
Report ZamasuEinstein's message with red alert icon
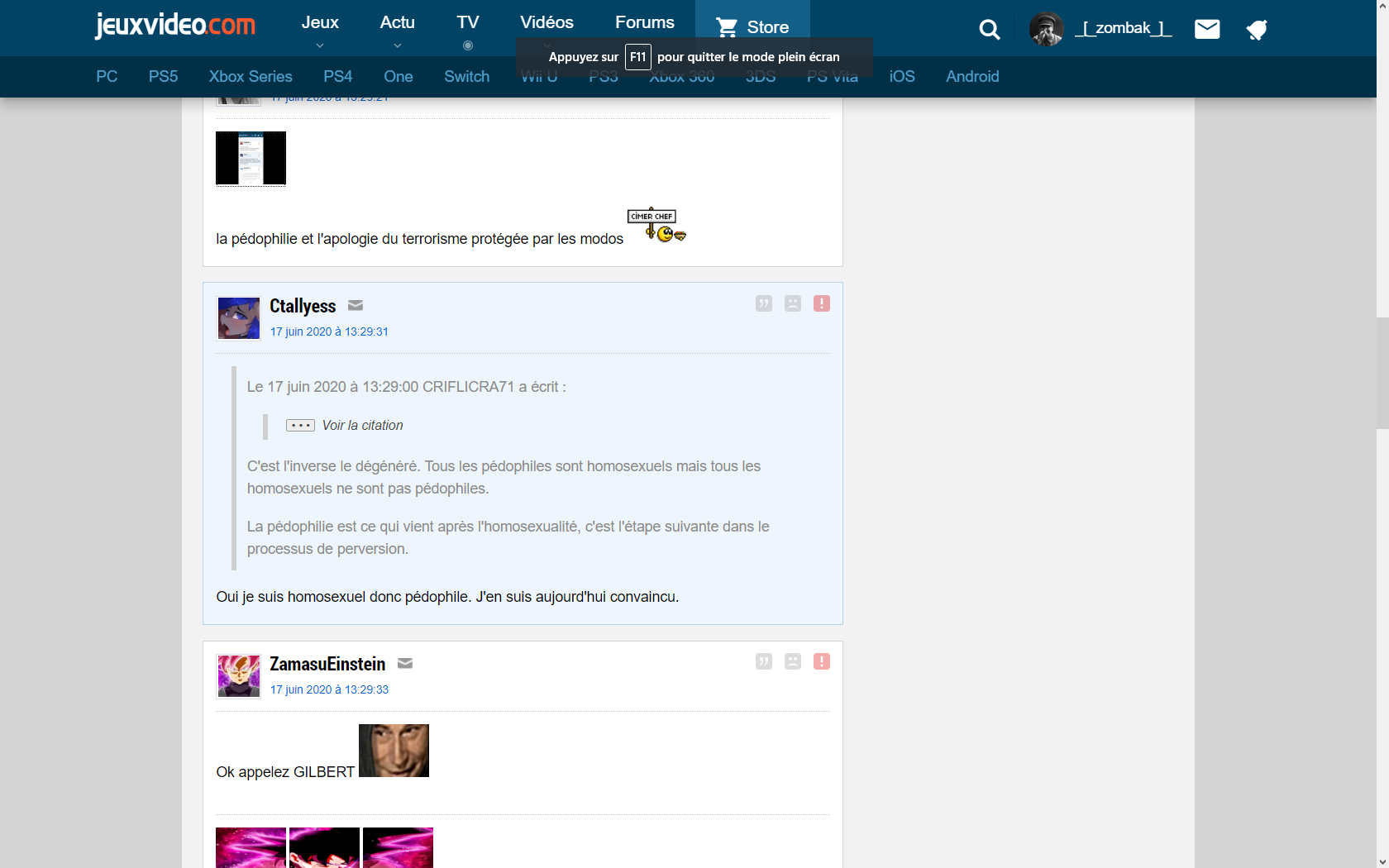tap(822, 661)
